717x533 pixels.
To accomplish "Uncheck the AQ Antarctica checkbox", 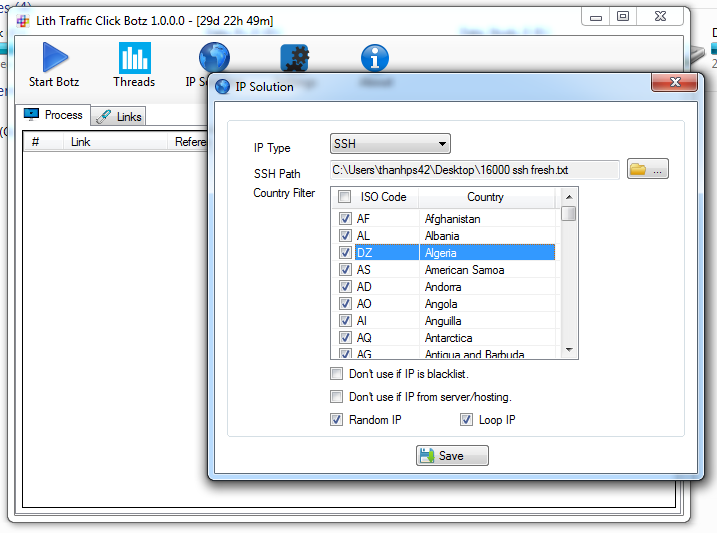I will [345, 337].
